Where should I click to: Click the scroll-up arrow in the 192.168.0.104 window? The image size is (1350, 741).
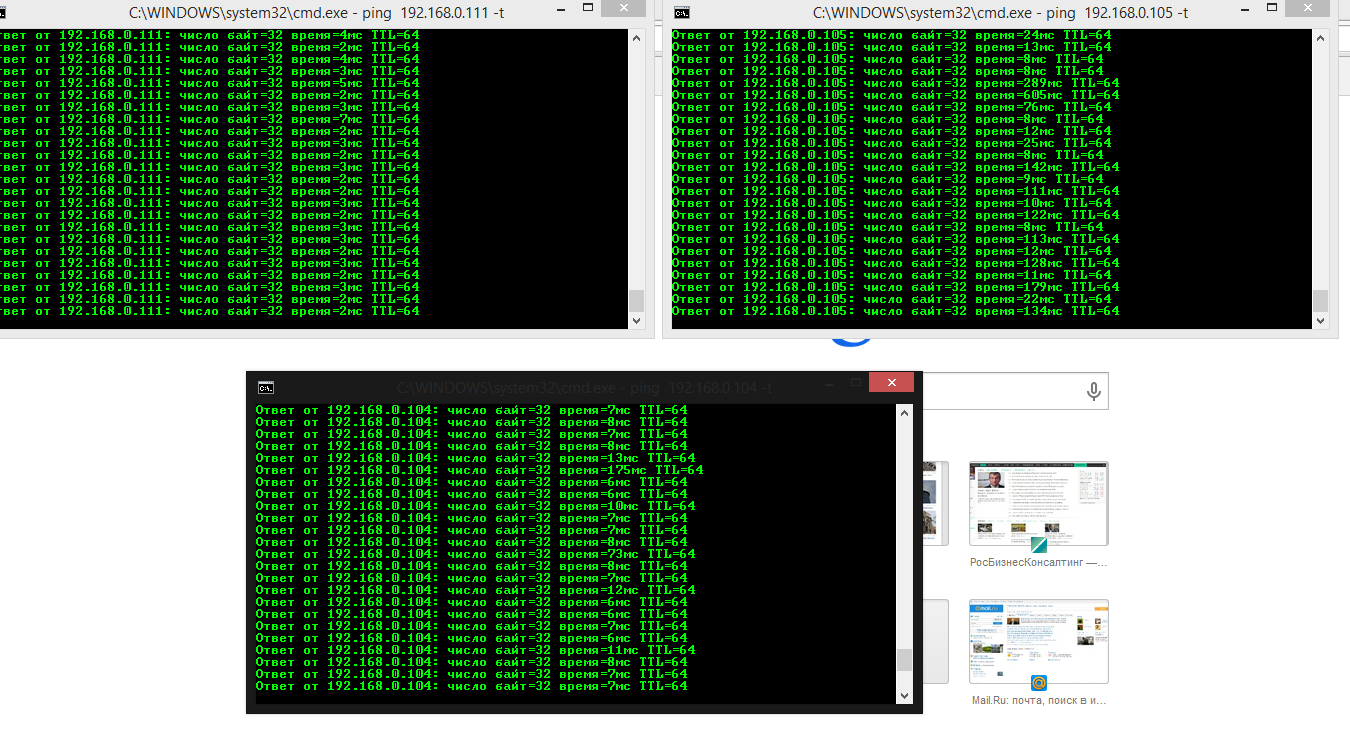click(x=904, y=412)
